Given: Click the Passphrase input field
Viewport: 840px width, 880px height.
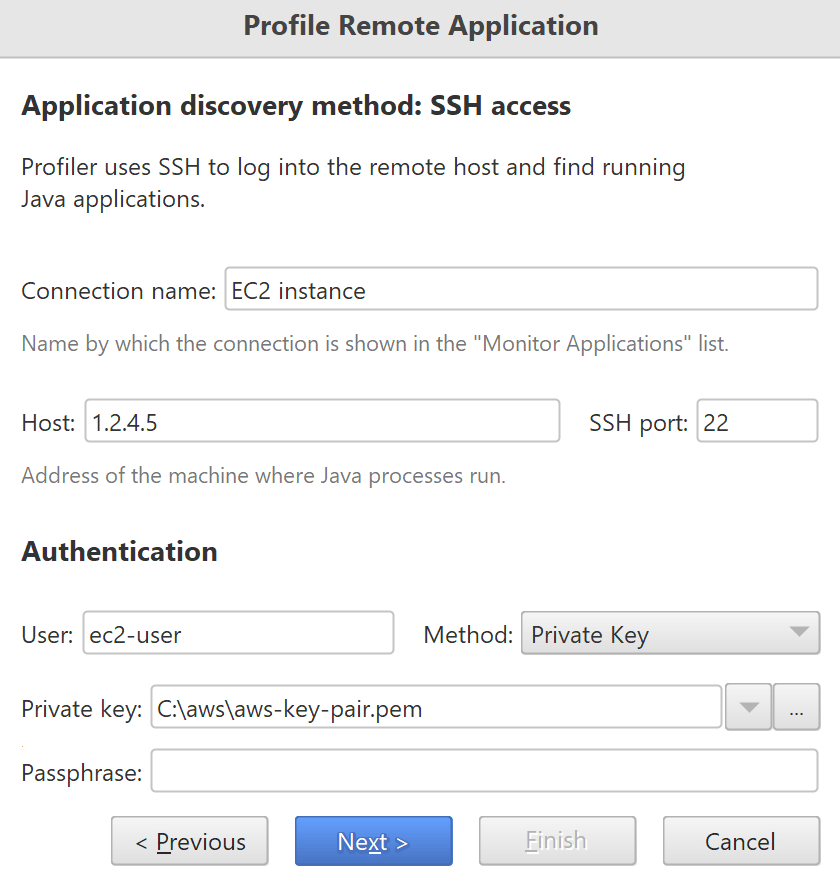Looking at the screenshot, I should pyautogui.click(x=484, y=771).
